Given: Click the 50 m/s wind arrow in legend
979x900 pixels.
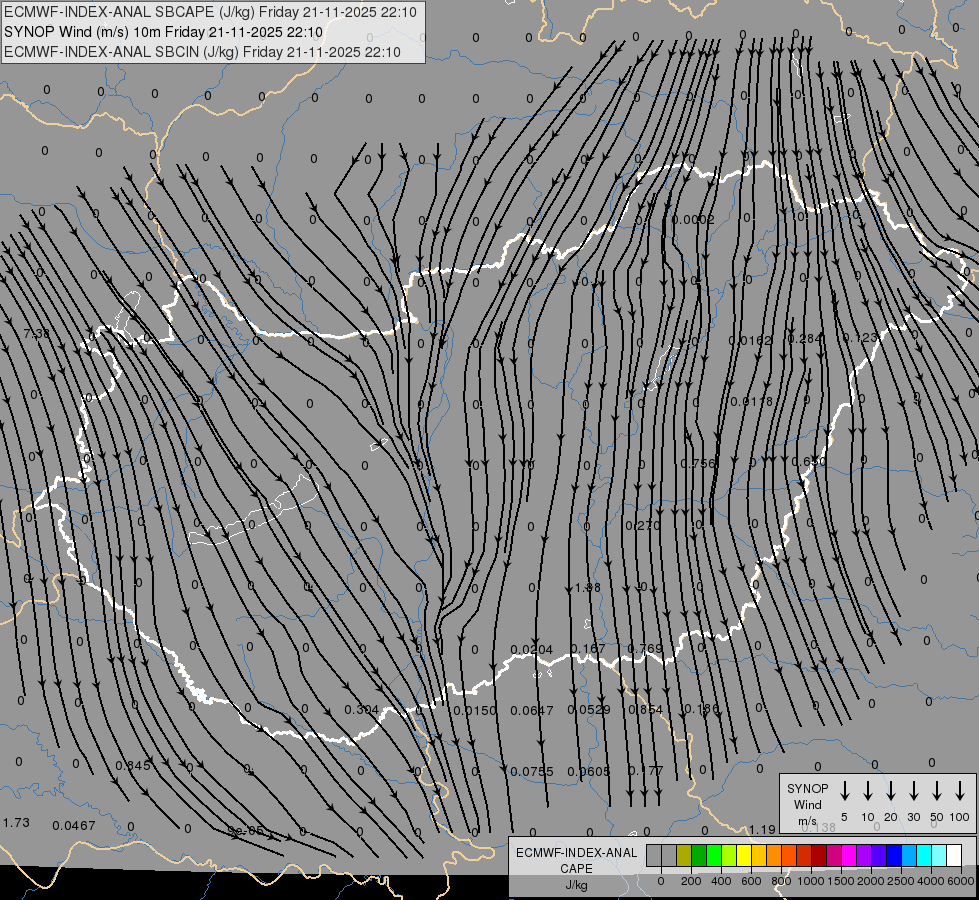Looking at the screenshot, I should [937, 791].
